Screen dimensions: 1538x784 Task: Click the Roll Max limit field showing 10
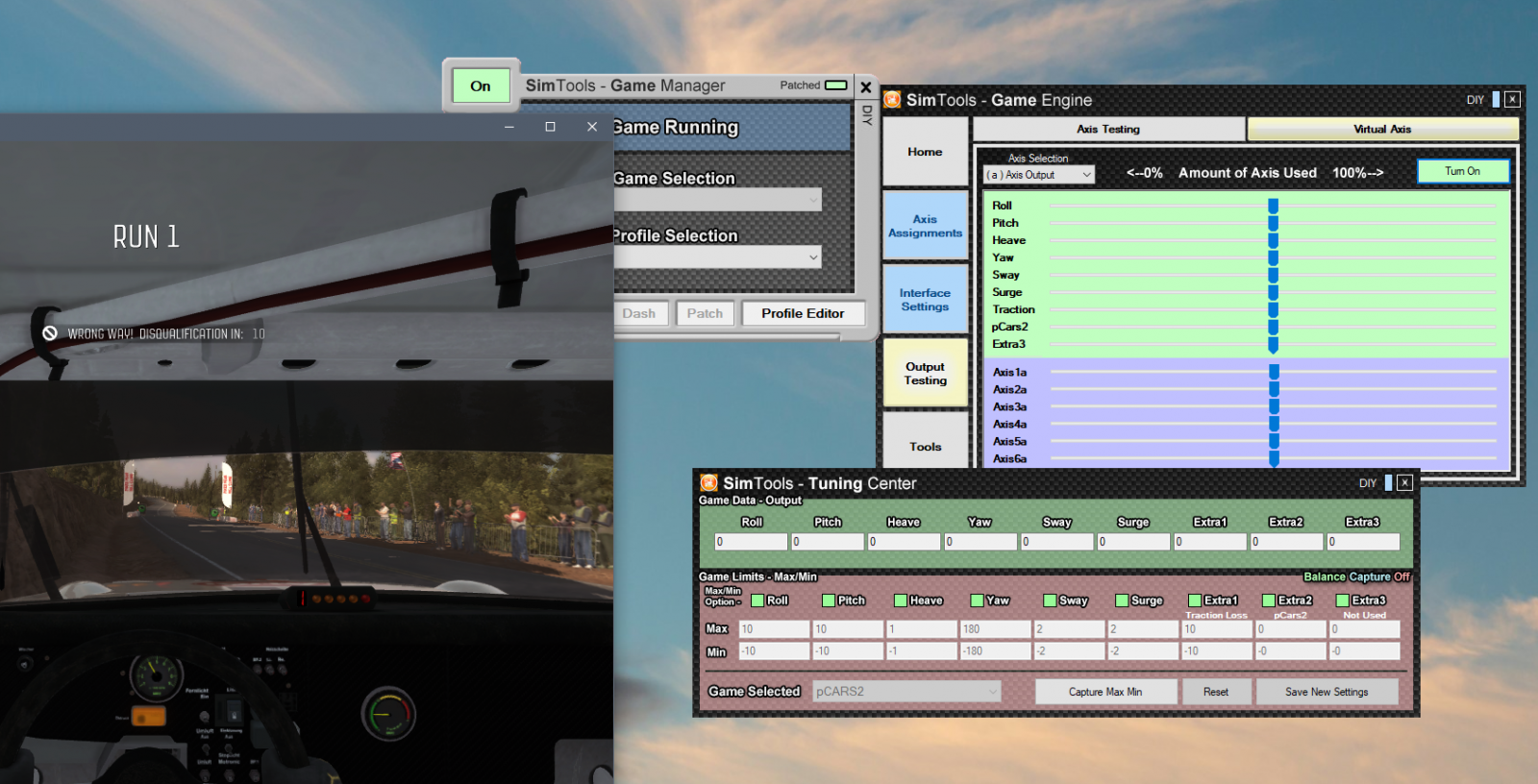tap(774, 629)
